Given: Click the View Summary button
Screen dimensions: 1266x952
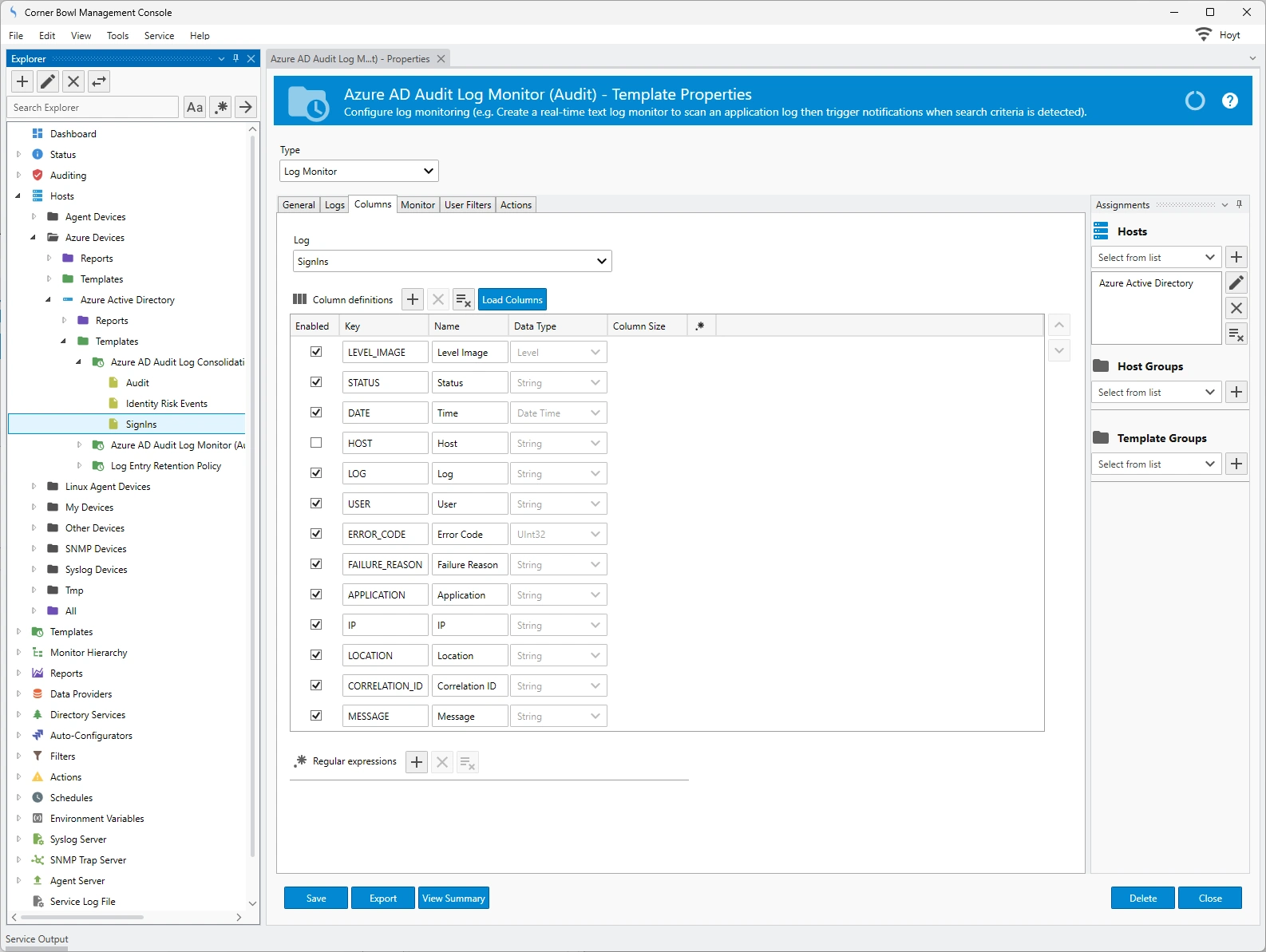Looking at the screenshot, I should 453,899.
